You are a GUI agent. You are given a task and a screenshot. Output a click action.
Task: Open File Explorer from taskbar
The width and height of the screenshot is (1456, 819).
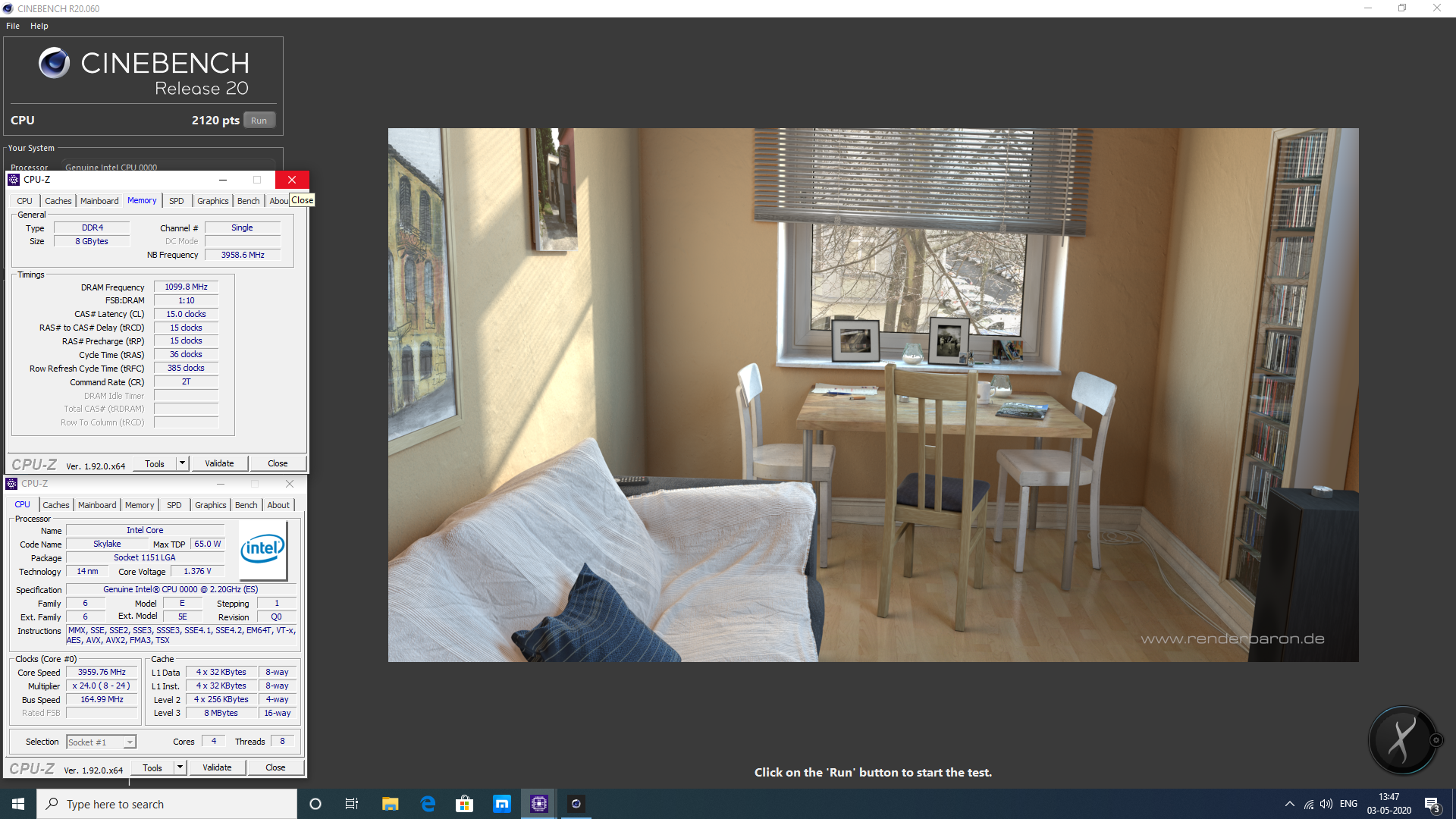(x=390, y=804)
